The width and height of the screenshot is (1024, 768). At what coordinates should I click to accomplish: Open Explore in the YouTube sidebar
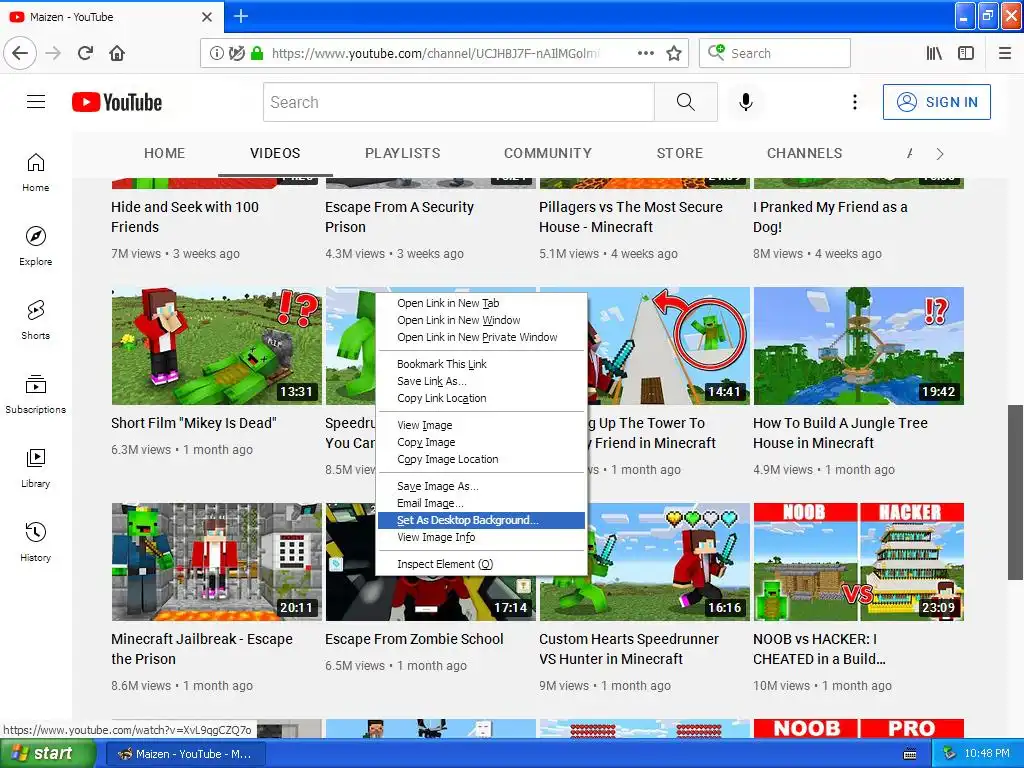(x=36, y=246)
